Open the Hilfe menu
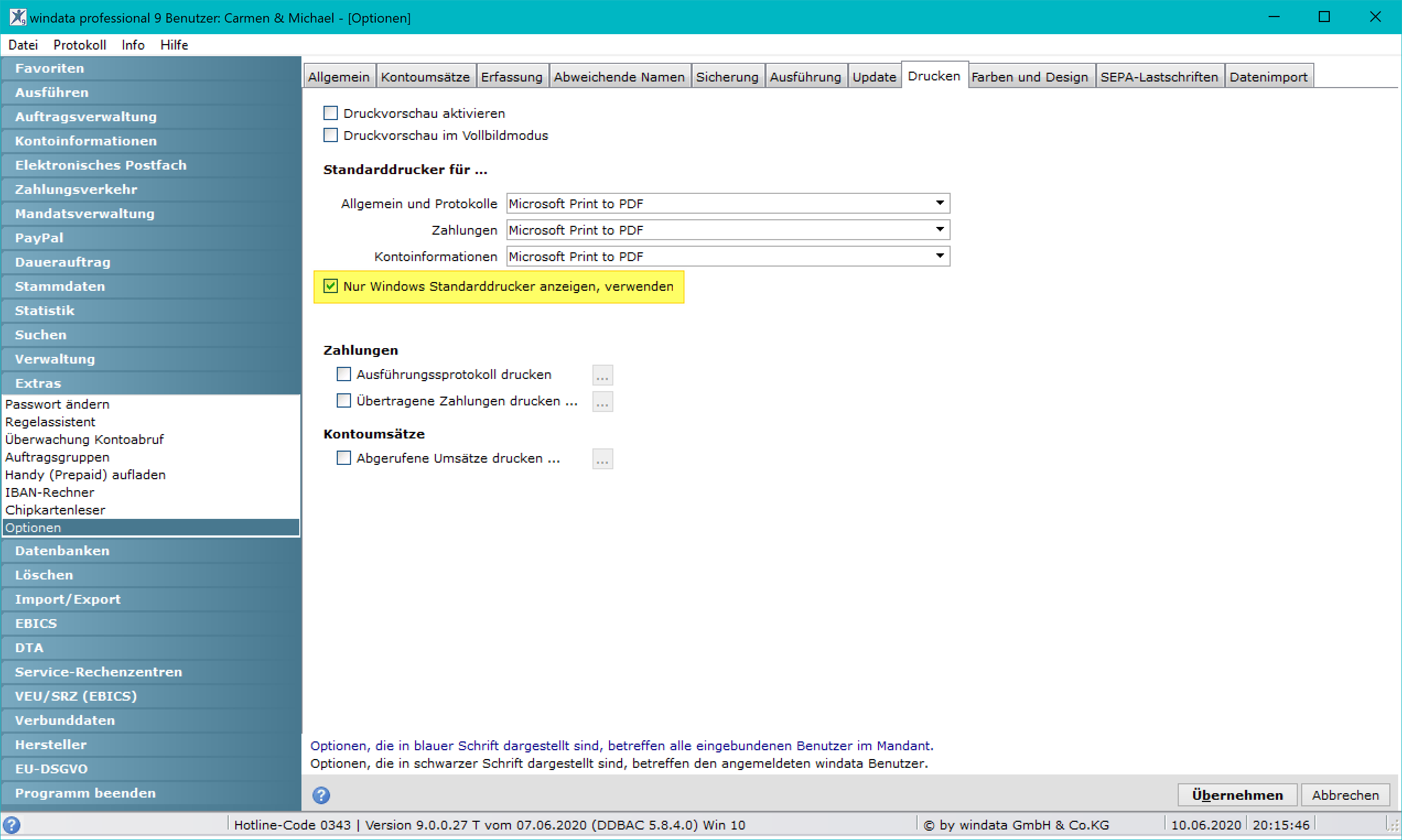 [174, 45]
